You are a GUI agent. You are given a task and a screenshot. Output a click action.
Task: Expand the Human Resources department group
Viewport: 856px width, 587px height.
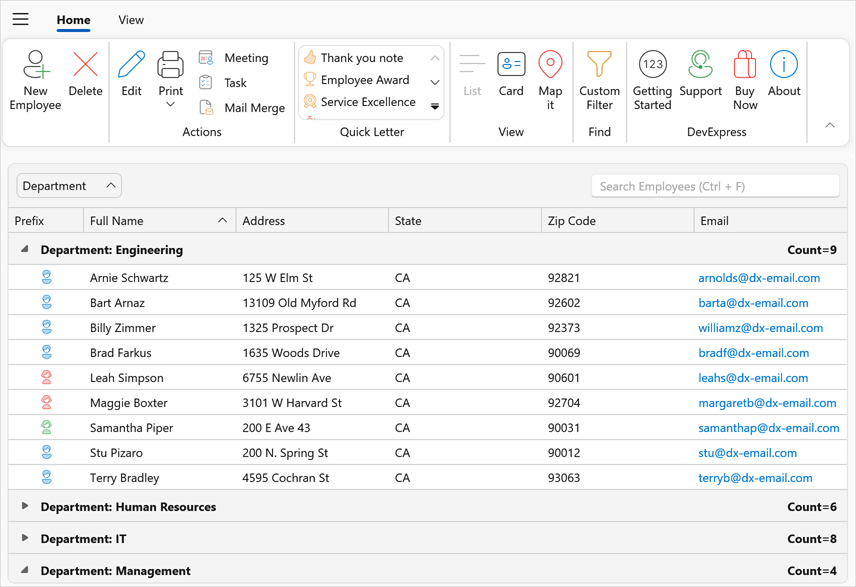tap(25, 506)
